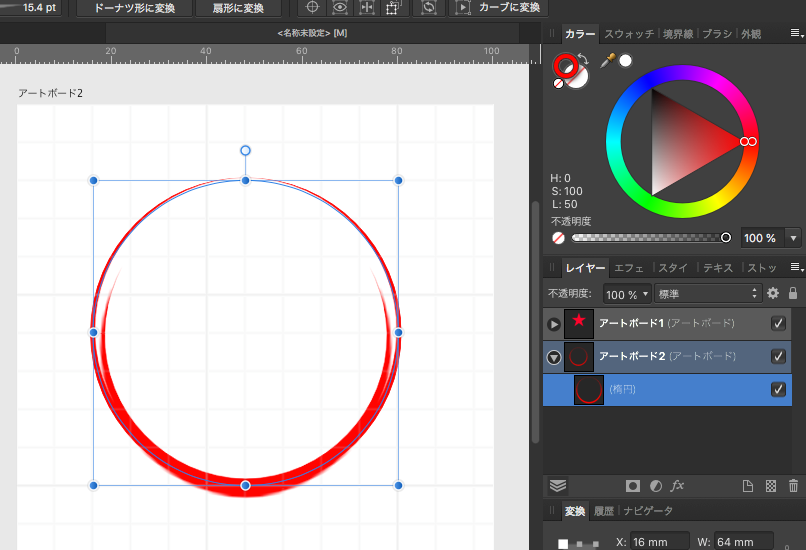The height and width of the screenshot is (550, 806).
Task: Click the mask layer icon
Action: pos(632,486)
